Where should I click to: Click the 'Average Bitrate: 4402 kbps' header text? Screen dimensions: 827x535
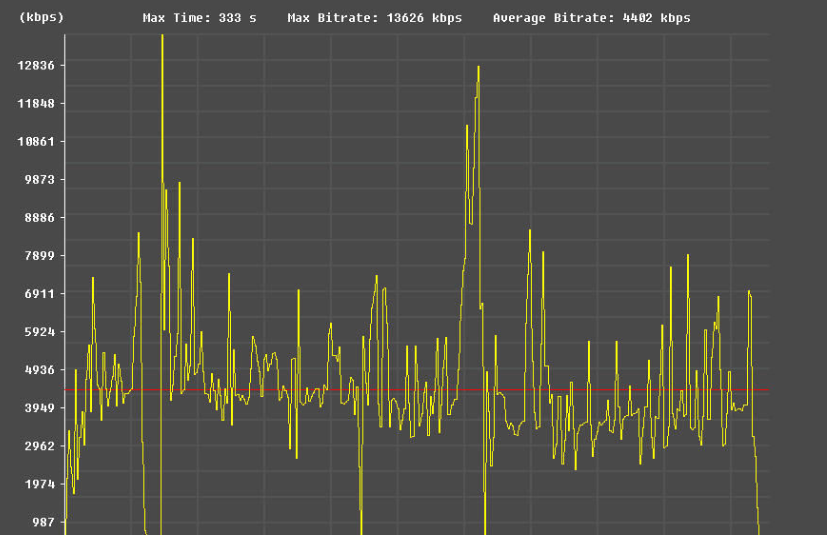click(x=591, y=18)
